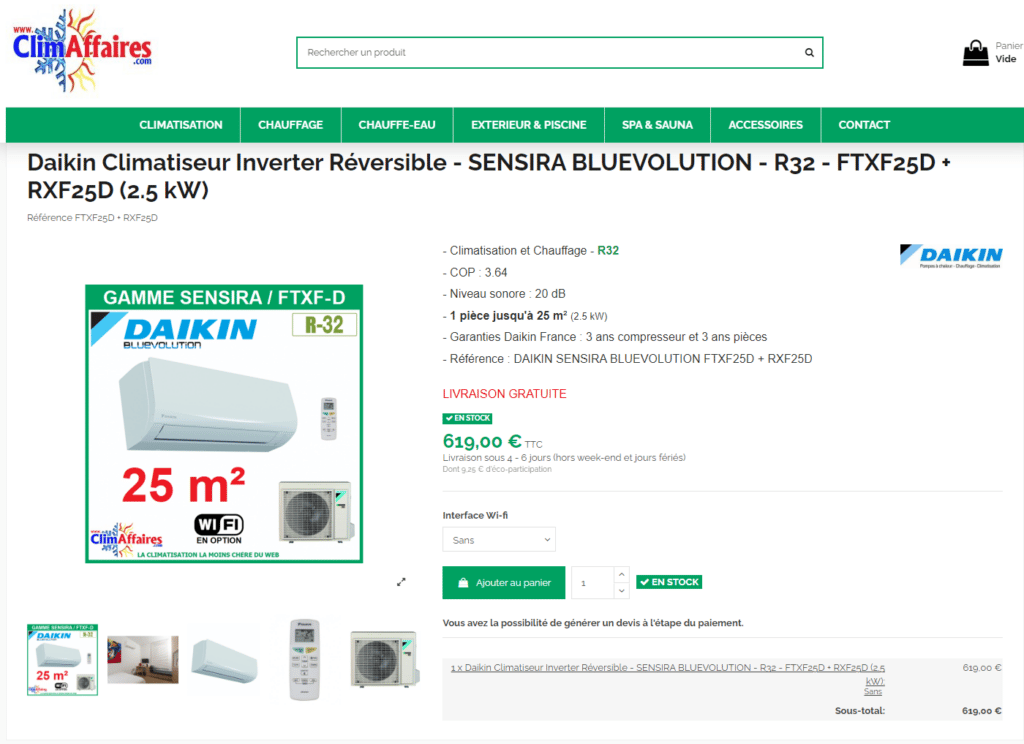The image size is (1024, 744).
Task: Click the quantity input field
Action: tap(593, 583)
